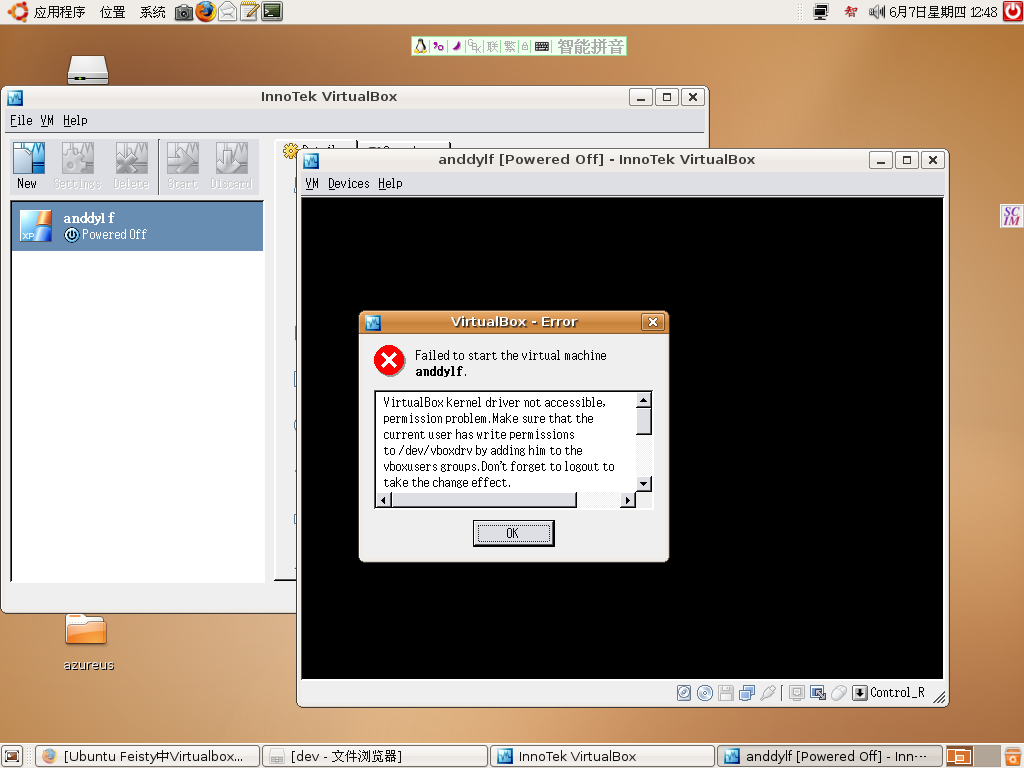Open the 应用程序 (Applications) menu
The width and height of the screenshot is (1024, 768).
[x=59, y=12]
